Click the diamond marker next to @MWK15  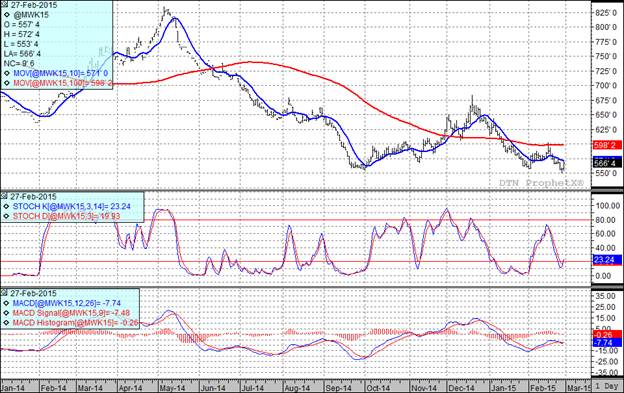pyautogui.click(x=7, y=15)
